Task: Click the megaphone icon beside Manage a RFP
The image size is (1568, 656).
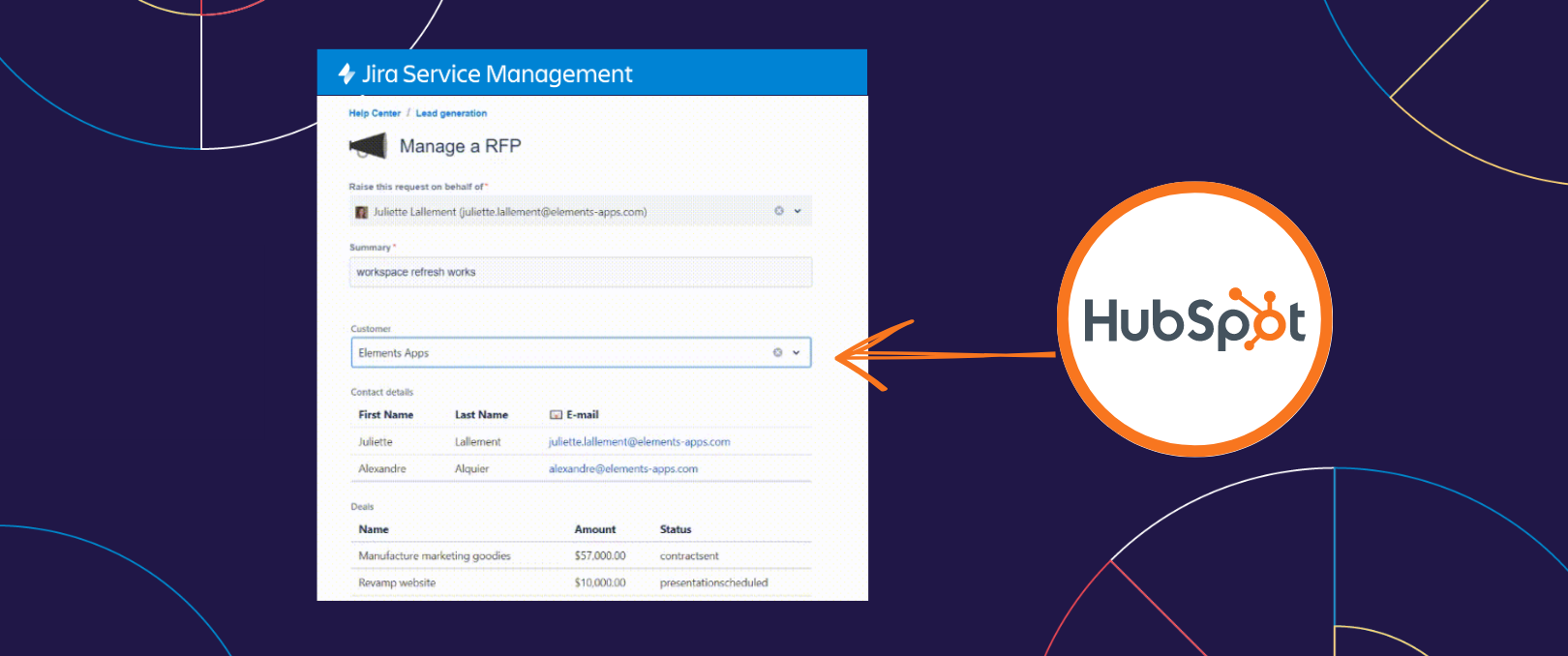Action: point(368,146)
